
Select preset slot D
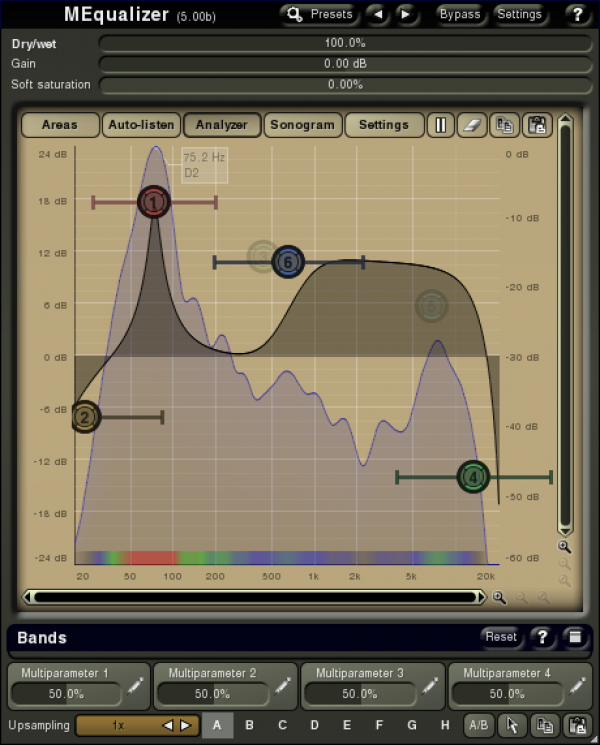pos(314,726)
